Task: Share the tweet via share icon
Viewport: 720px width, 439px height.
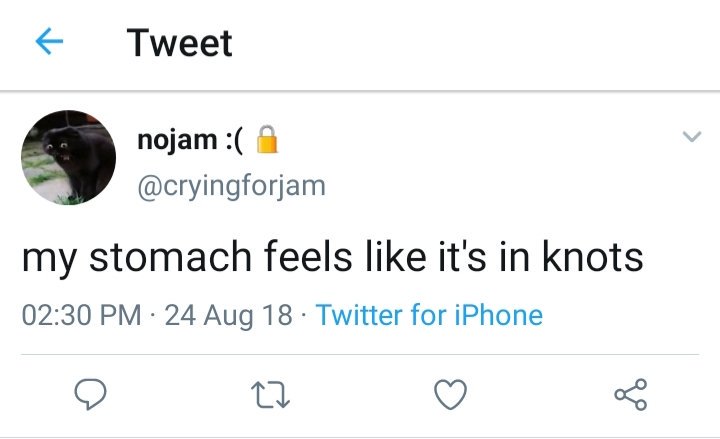Action: [x=631, y=394]
